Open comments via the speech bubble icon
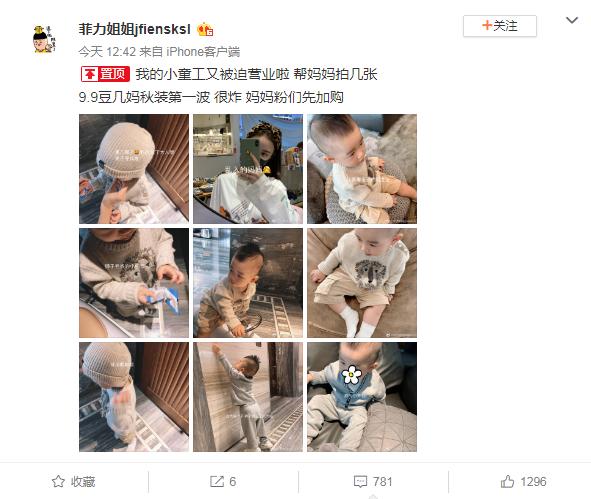Image resolution: width=591 pixels, height=499 pixels. click(360, 481)
